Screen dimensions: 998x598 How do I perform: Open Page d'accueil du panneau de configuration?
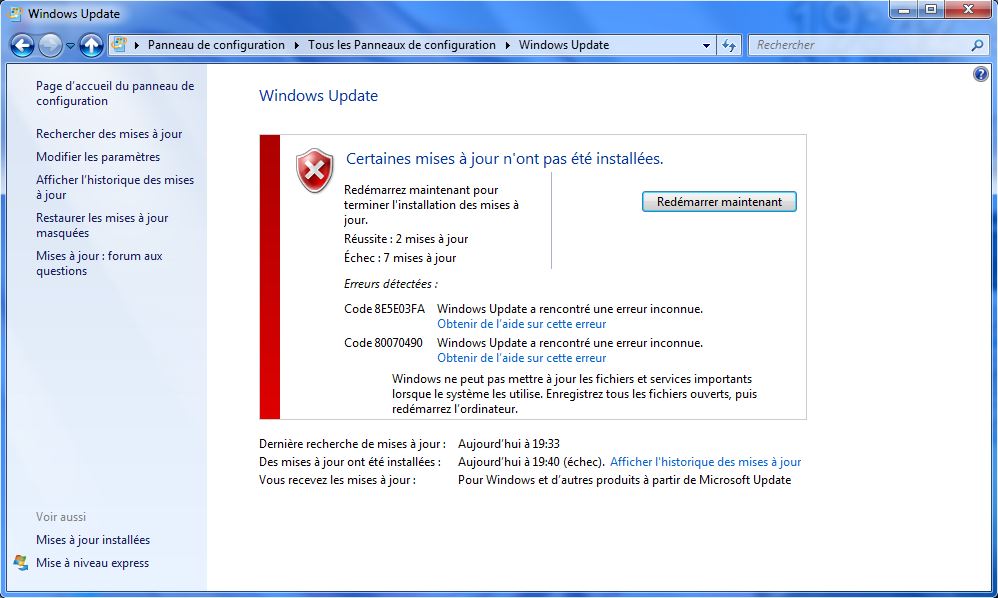point(115,94)
